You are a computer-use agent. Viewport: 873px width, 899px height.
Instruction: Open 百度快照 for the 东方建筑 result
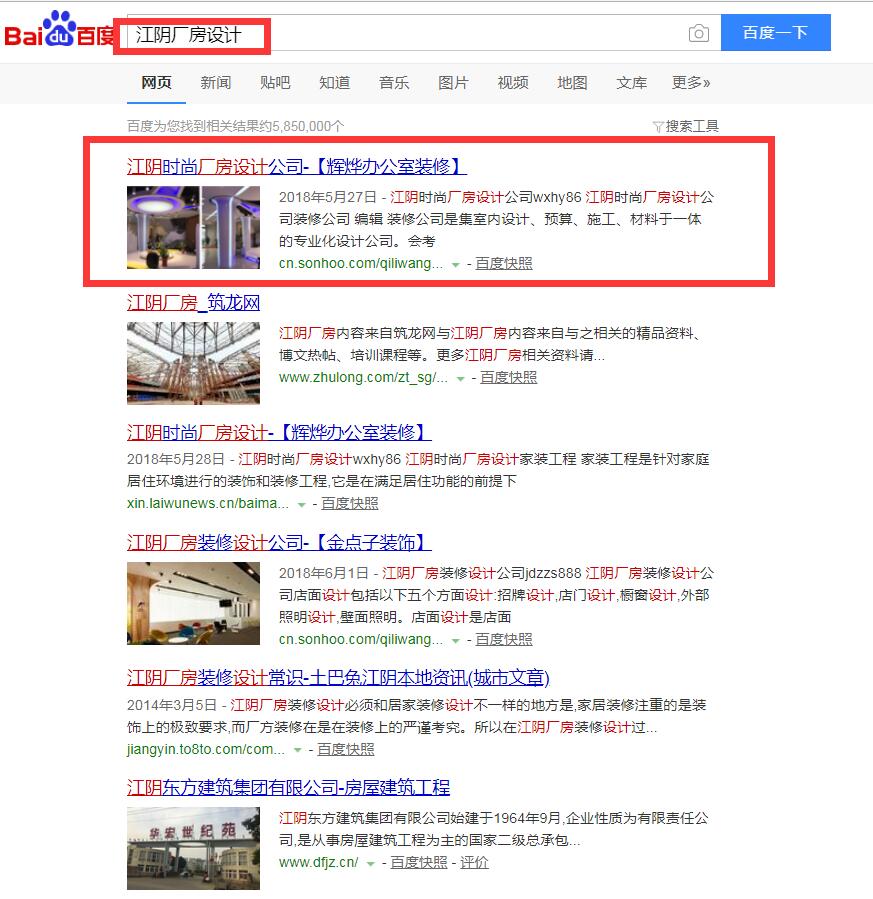click(419, 862)
